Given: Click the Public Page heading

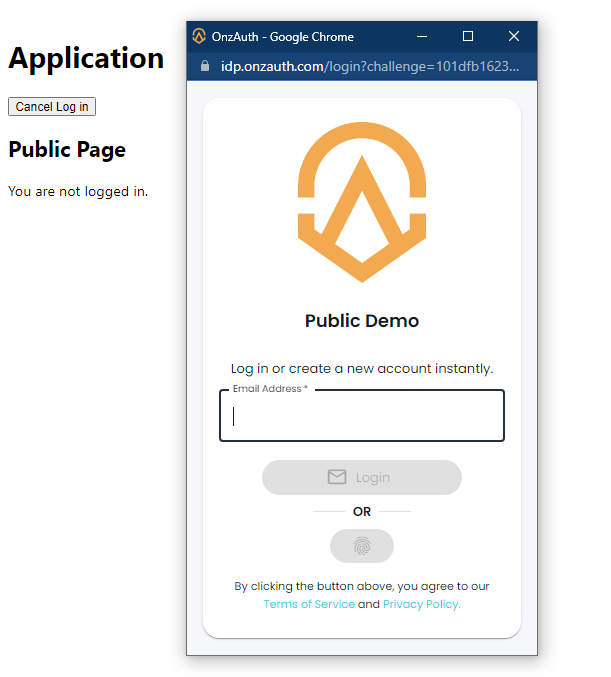Looking at the screenshot, I should click(67, 150).
